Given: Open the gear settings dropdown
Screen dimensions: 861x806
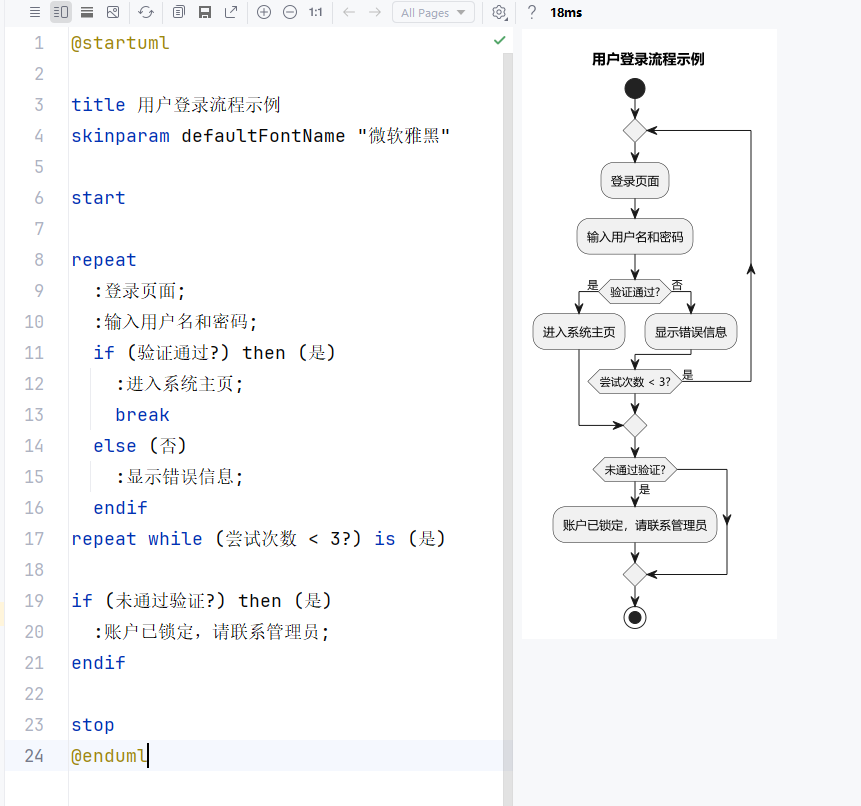Looking at the screenshot, I should (x=499, y=12).
